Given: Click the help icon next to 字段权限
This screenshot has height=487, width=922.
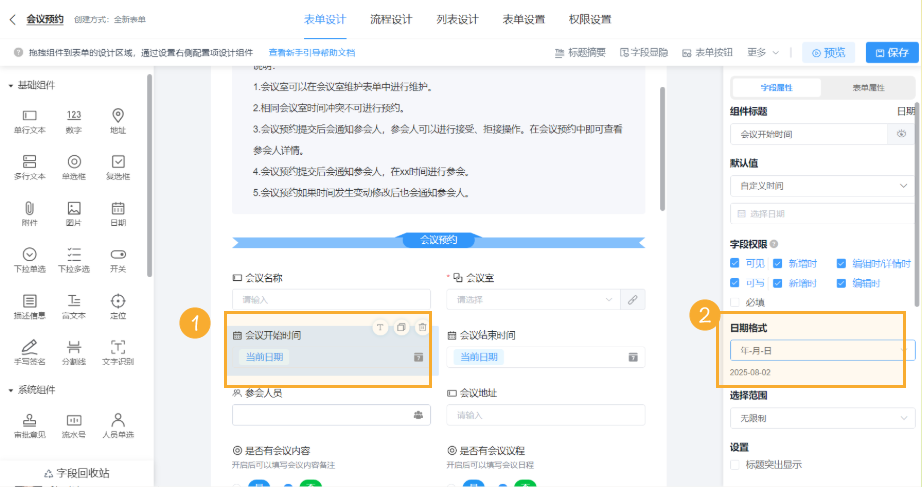Looking at the screenshot, I should pyautogui.click(x=774, y=244).
